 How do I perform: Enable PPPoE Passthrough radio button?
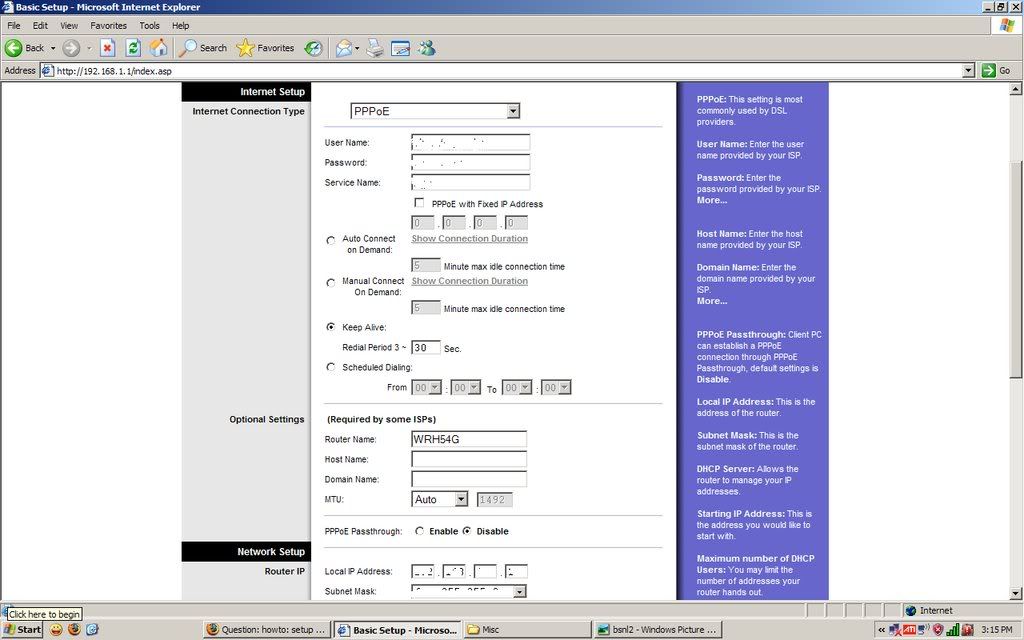419,531
